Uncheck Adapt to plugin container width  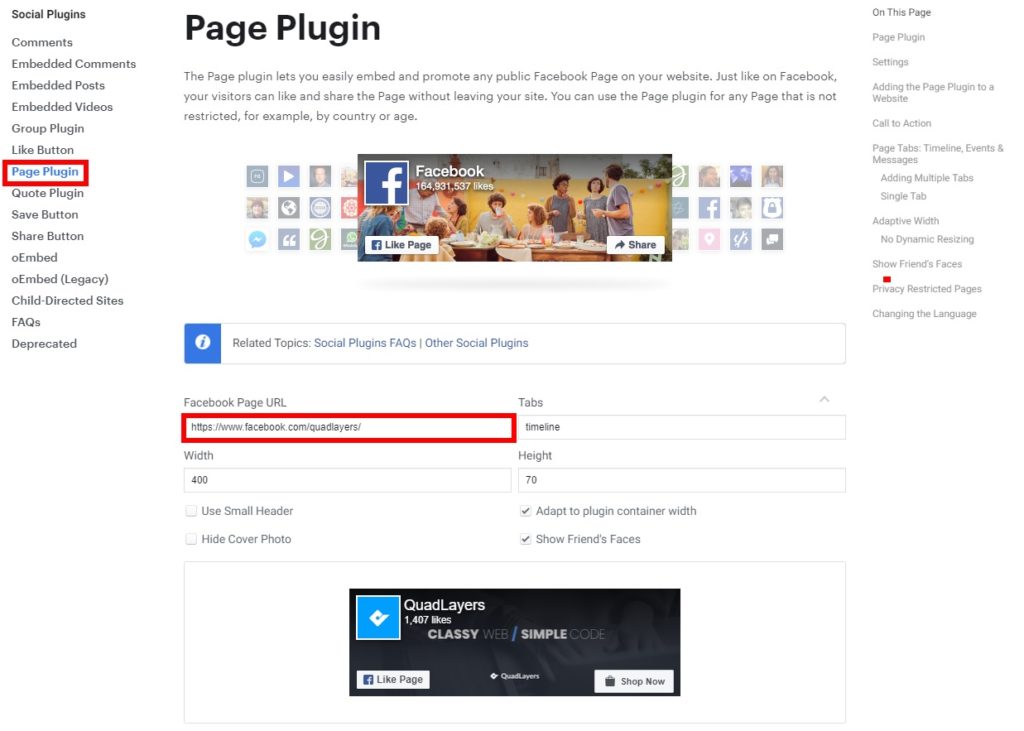[x=525, y=511]
